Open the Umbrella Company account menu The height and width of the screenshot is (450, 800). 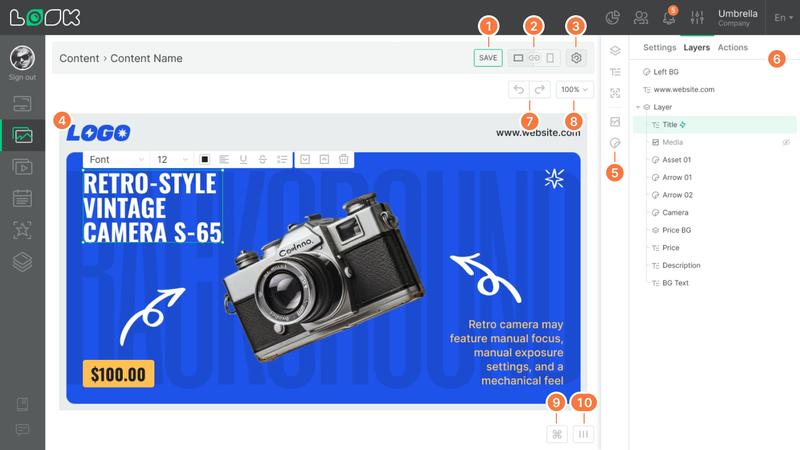click(738, 17)
